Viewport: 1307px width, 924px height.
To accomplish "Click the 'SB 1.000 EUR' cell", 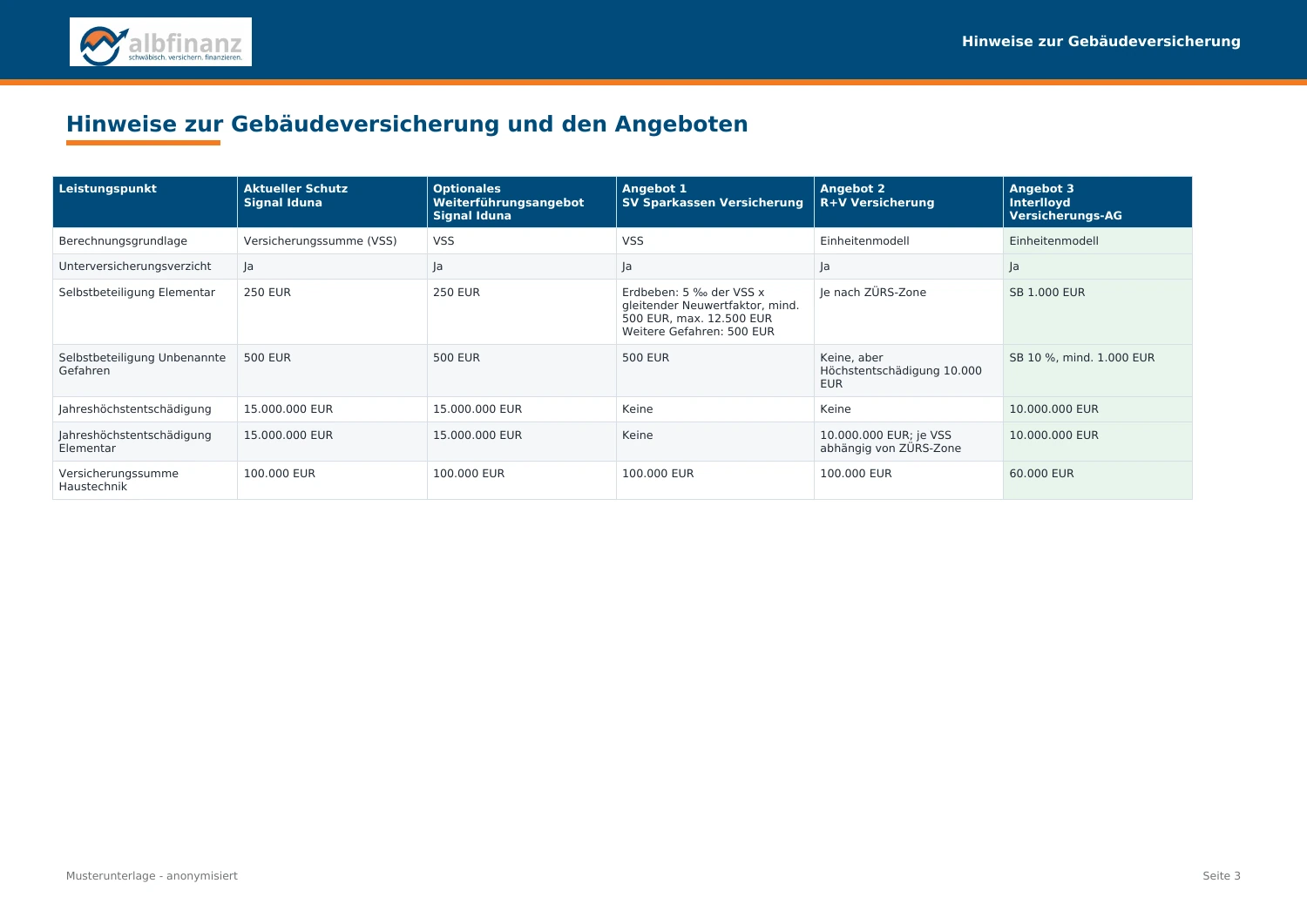I will click(1097, 312).
